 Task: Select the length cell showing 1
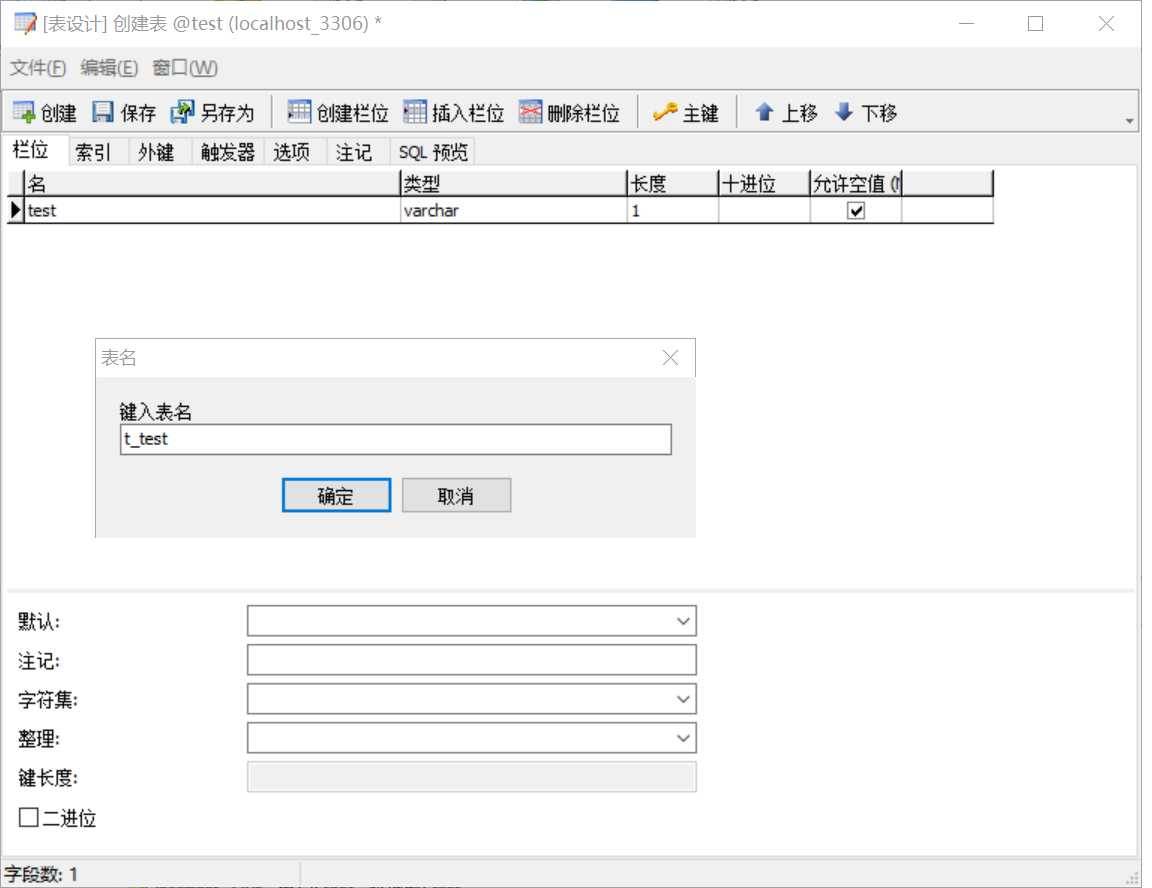point(673,211)
